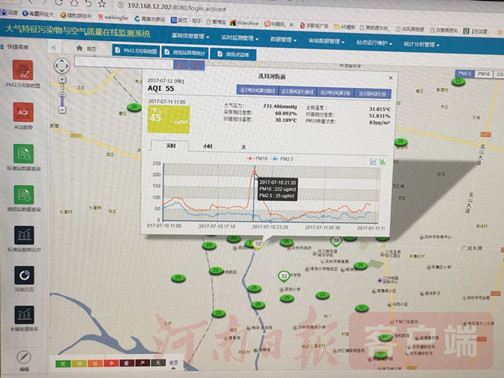The width and height of the screenshot is (504, 378).
Task: Open the red PM2.5 pollution map sidebar icon
Action: click(x=23, y=70)
